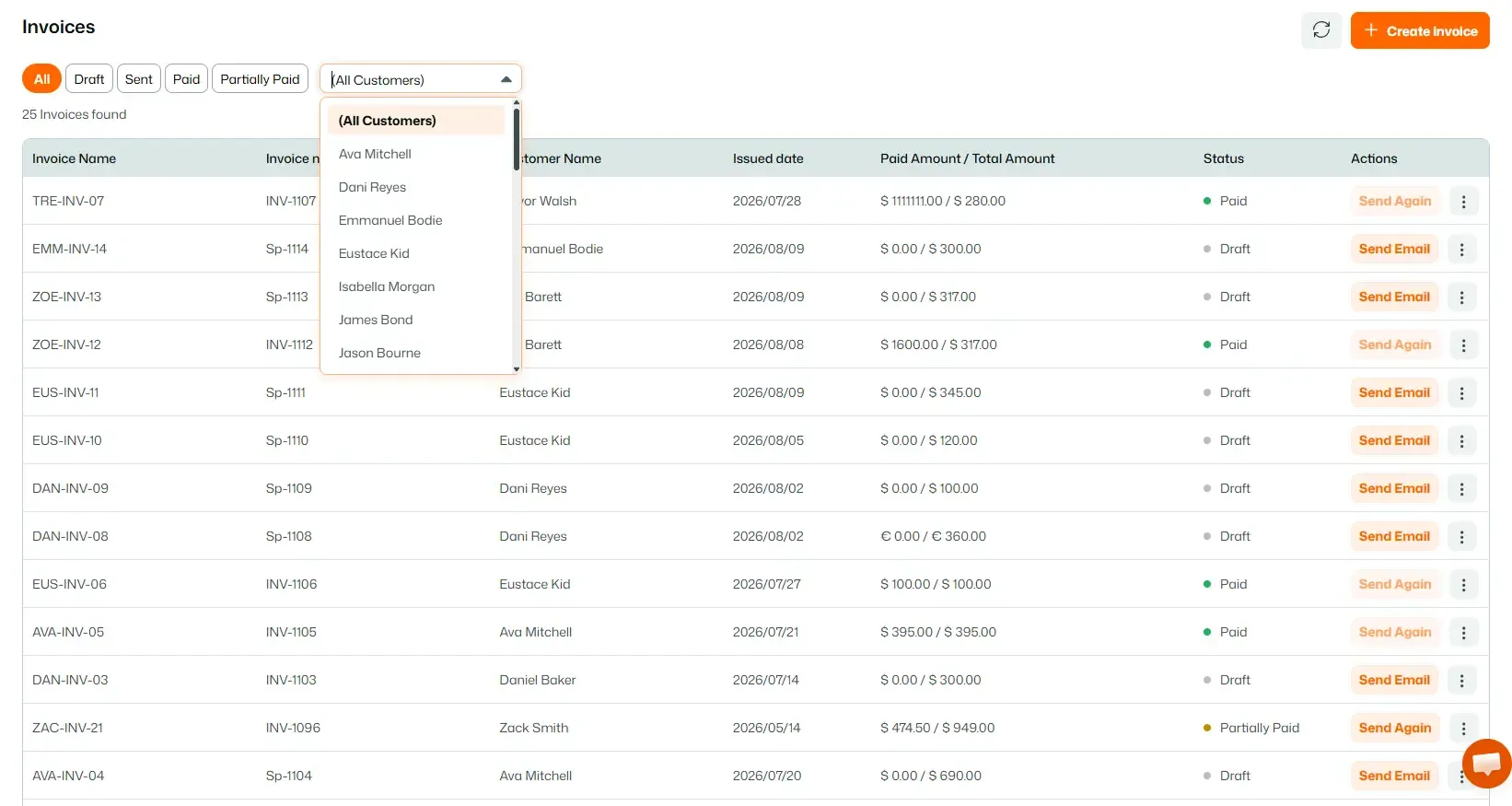The height and width of the screenshot is (806, 1512).
Task: Collapse the customer dropdown arrow
Action: coord(506,79)
